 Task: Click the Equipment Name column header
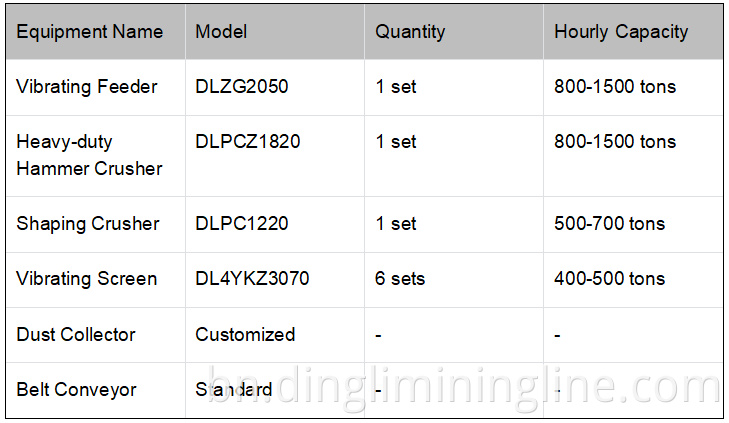click(x=89, y=32)
